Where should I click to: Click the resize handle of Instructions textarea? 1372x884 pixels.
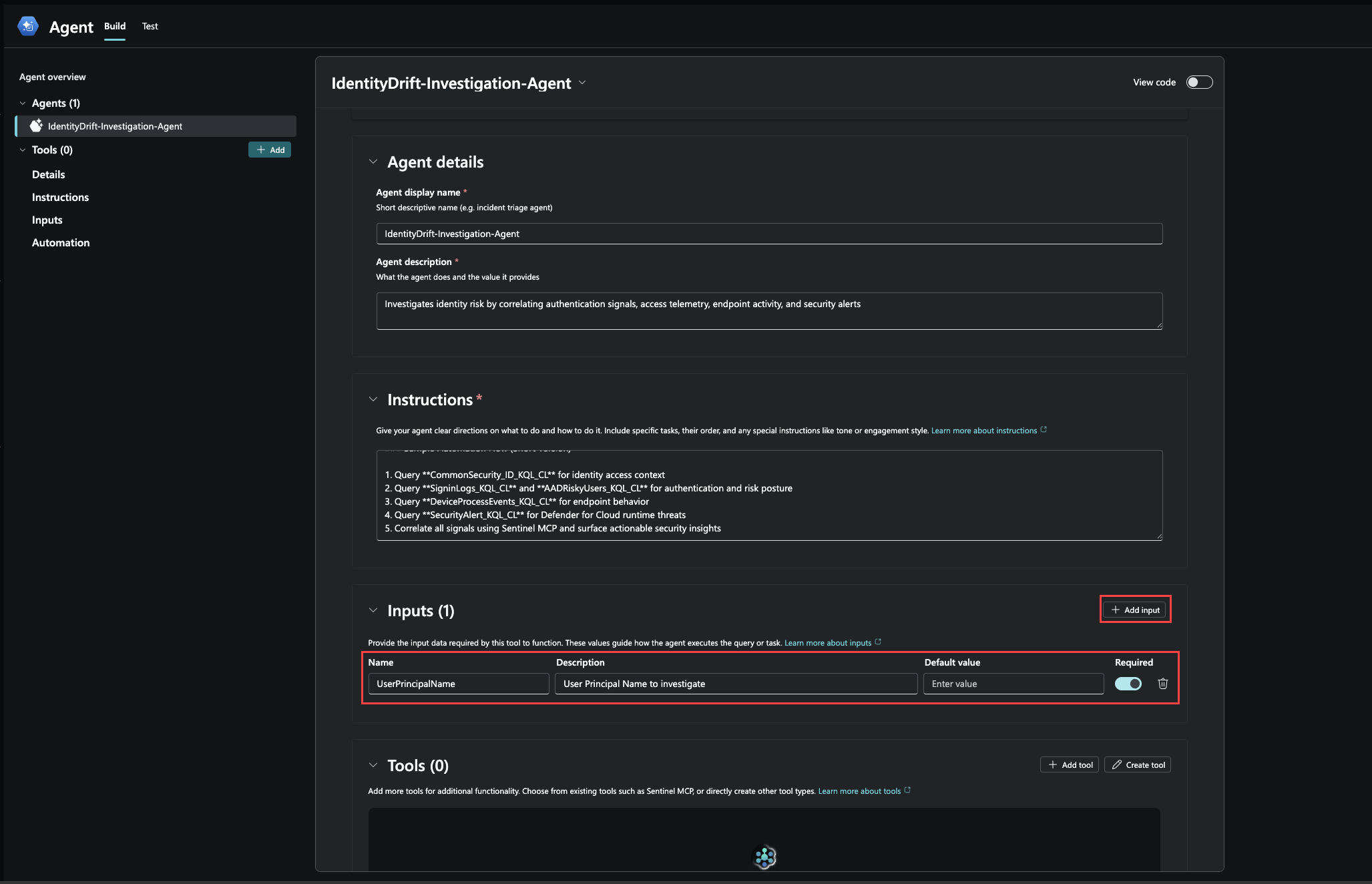tap(1159, 537)
